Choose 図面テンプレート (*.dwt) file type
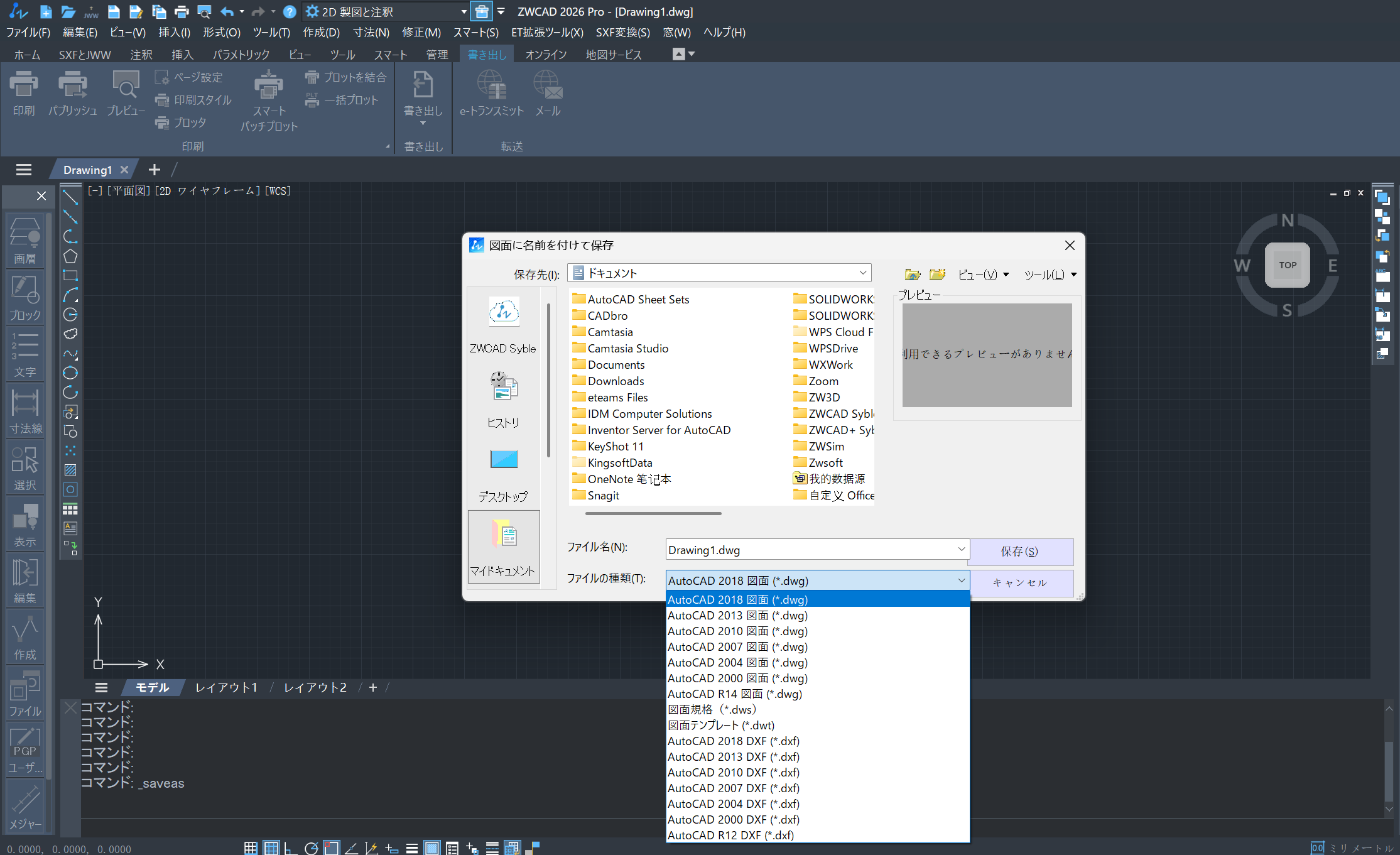The width and height of the screenshot is (1400, 855). 818,725
